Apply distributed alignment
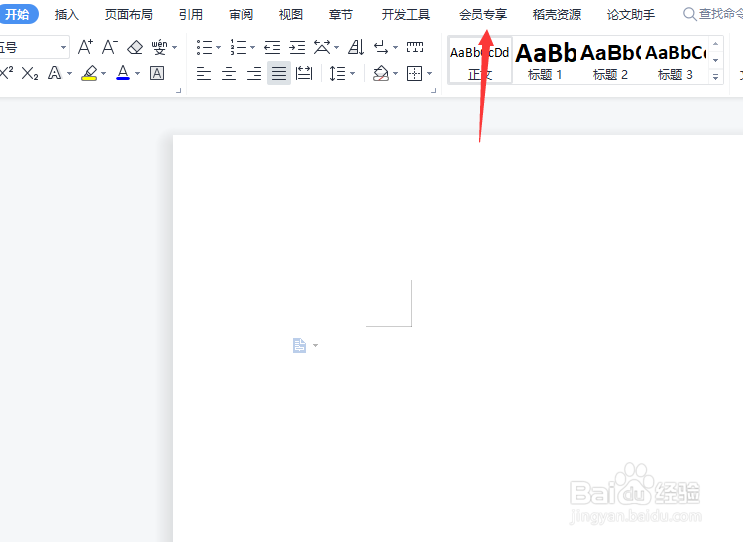Screen dimensions: 743x542 [x=304, y=73]
